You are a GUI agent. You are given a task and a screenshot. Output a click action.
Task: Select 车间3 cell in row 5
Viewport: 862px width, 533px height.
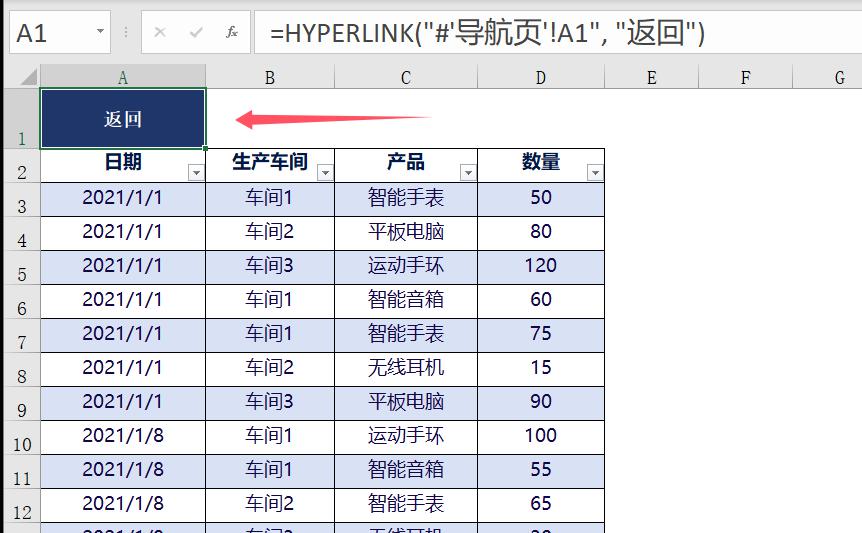point(270,268)
